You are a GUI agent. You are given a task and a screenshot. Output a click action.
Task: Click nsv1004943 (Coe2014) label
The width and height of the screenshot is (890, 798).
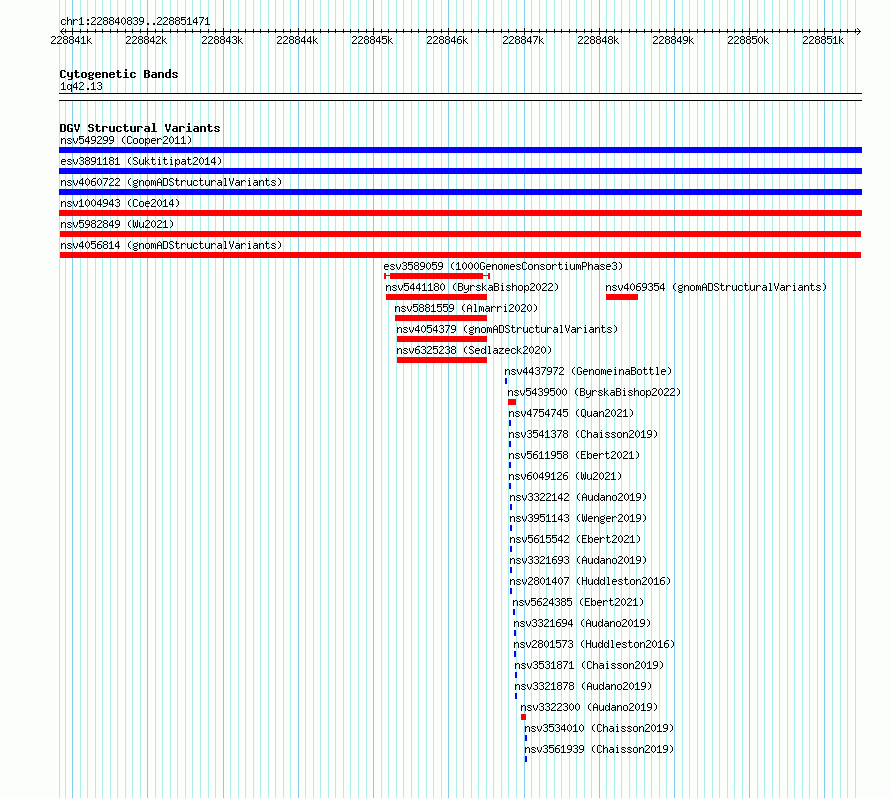(x=120, y=203)
